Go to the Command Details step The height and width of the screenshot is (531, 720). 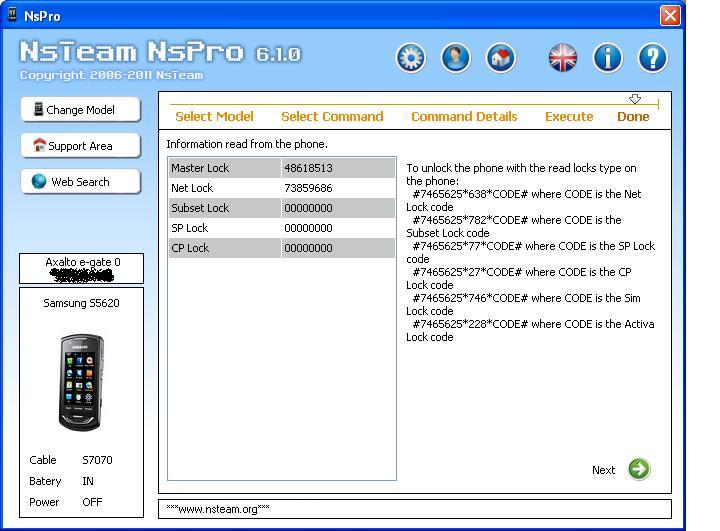click(x=464, y=117)
